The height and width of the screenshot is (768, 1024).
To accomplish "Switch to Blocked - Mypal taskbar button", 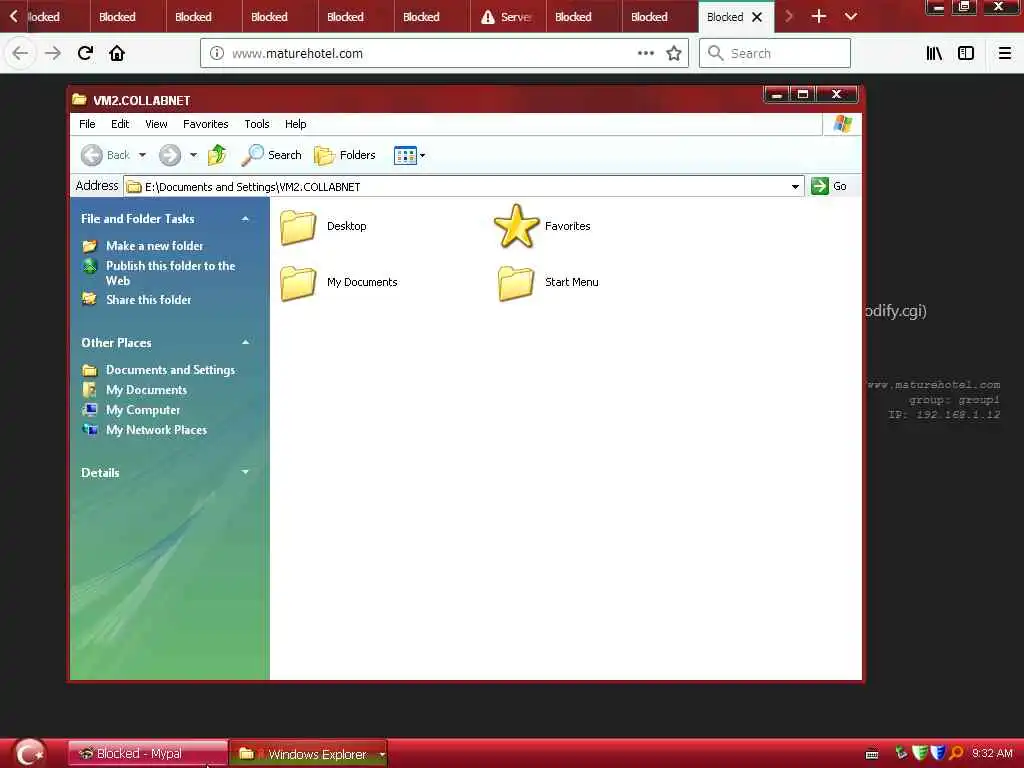I will tap(148, 754).
